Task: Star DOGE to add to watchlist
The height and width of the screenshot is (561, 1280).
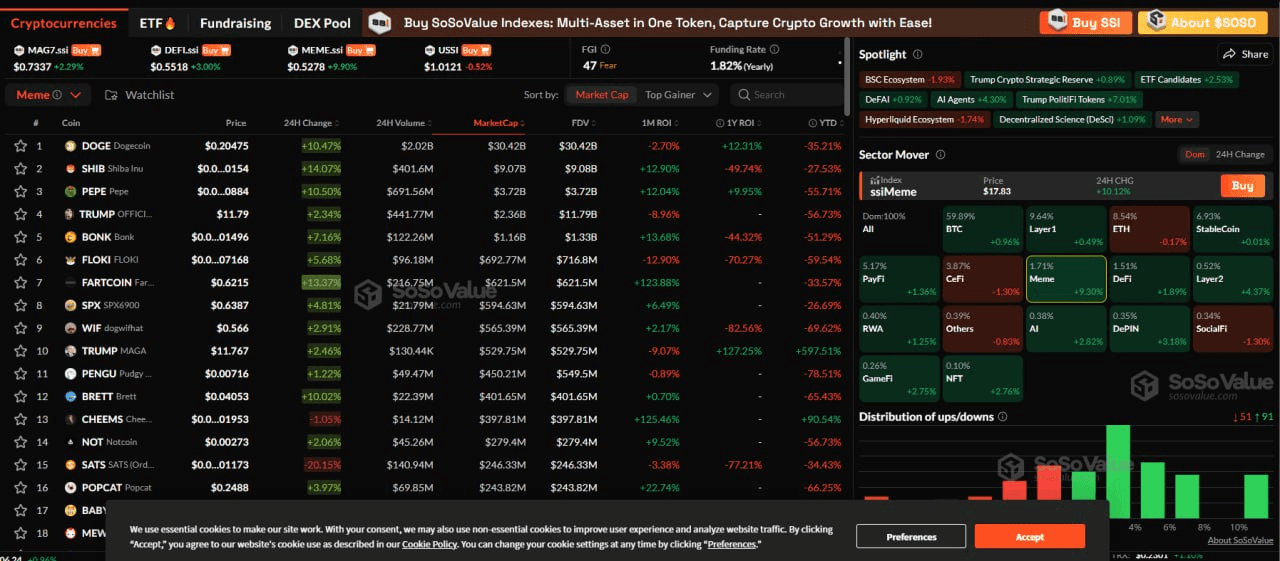Action: click(20, 146)
